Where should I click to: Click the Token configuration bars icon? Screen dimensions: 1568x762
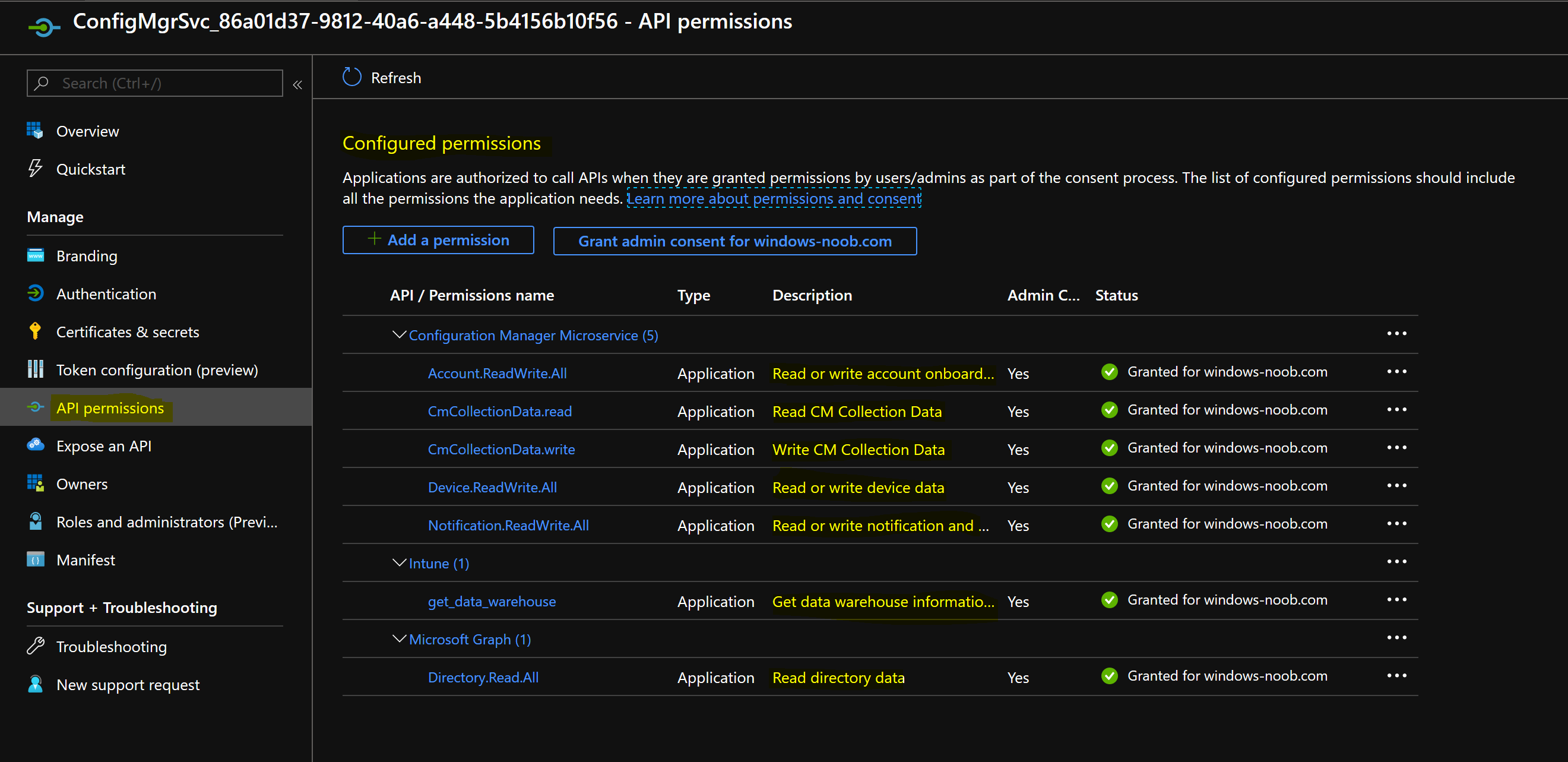point(35,369)
